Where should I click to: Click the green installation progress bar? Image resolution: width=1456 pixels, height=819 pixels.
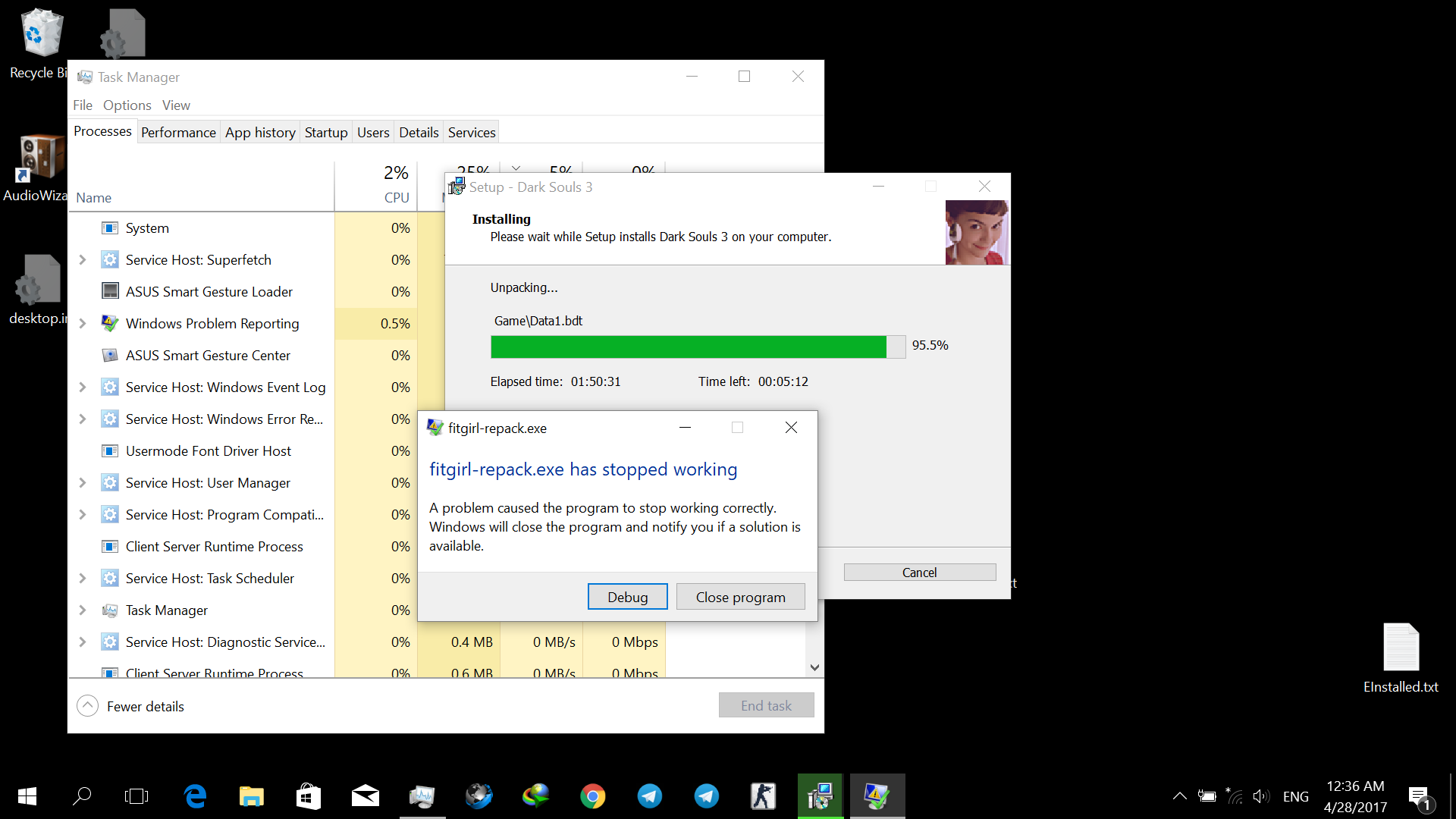tap(689, 347)
